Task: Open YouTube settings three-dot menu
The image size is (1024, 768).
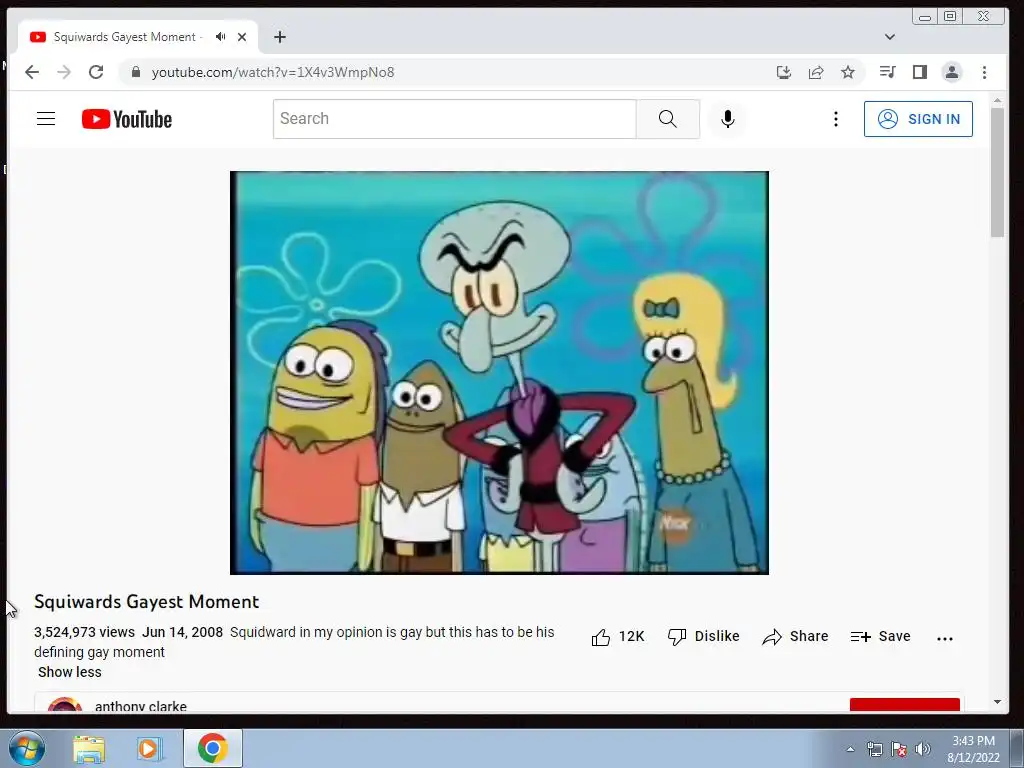Action: click(x=835, y=119)
